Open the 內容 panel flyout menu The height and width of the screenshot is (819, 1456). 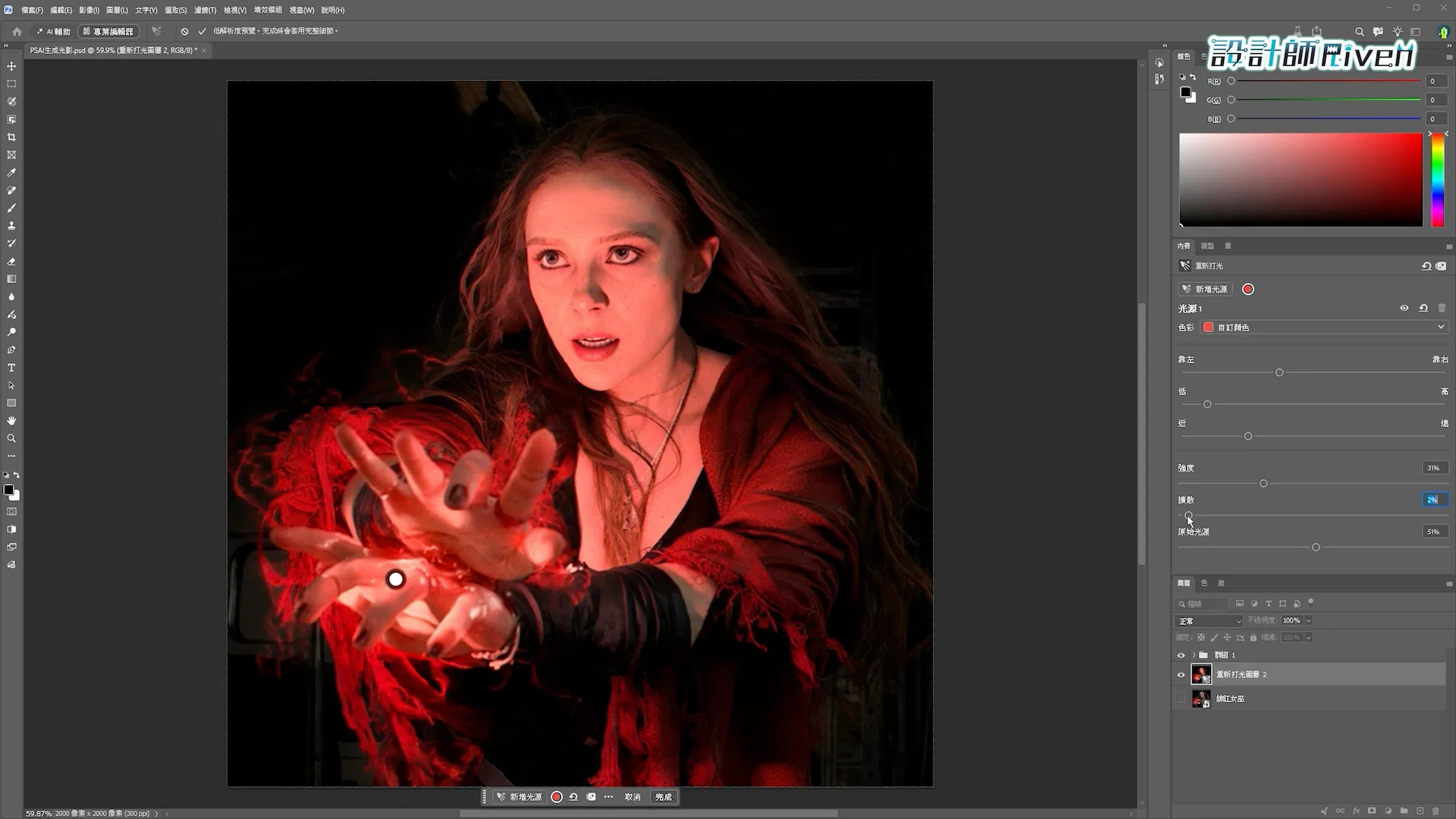(1449, 246)
